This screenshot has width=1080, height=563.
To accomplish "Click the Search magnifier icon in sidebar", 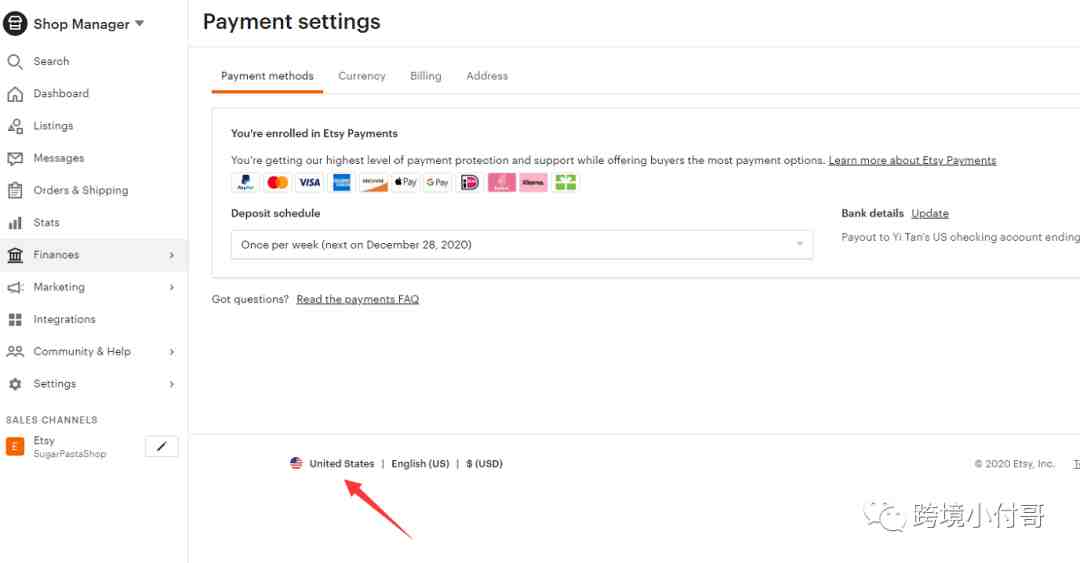I will coord(14,62).
